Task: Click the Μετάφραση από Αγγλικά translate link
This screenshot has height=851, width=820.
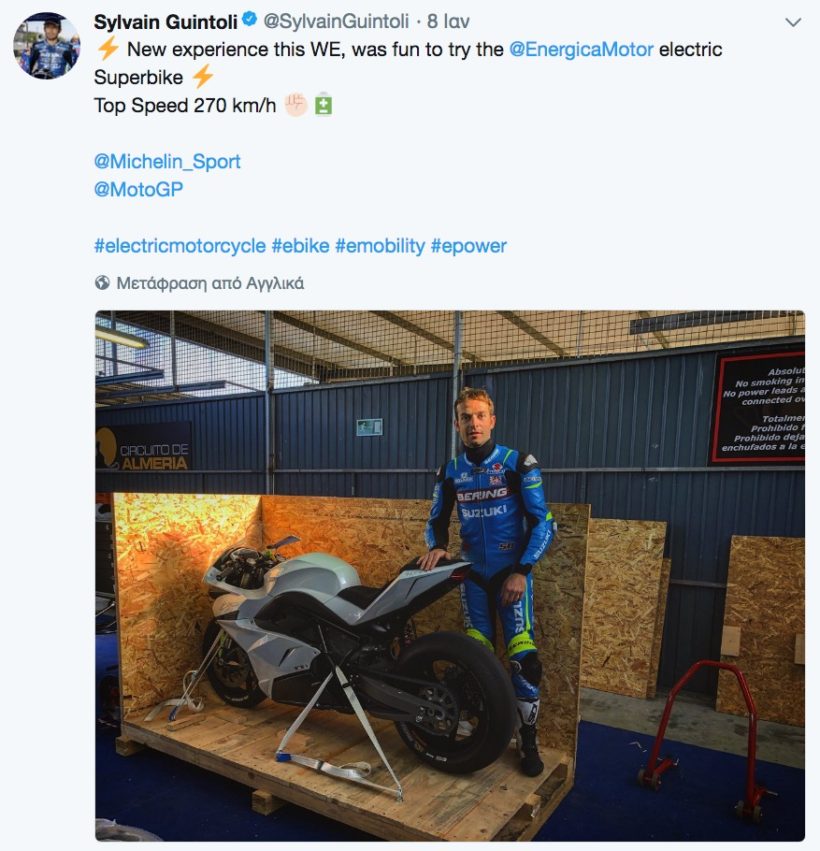Action: [210, 283]
